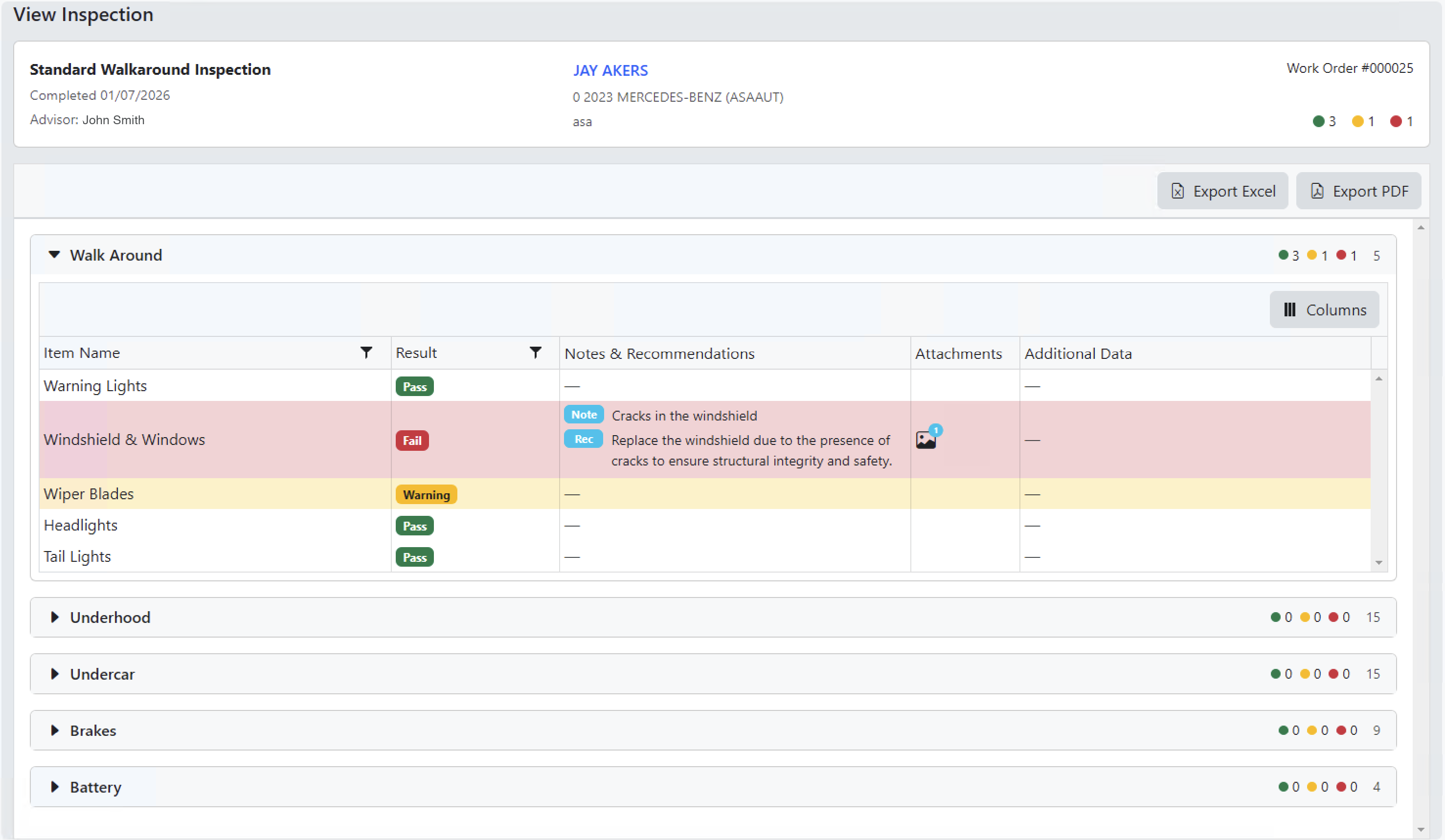Click the Standard Walkaround Inspection title
The image size is (1445, 840).
[x=150, y=69]
